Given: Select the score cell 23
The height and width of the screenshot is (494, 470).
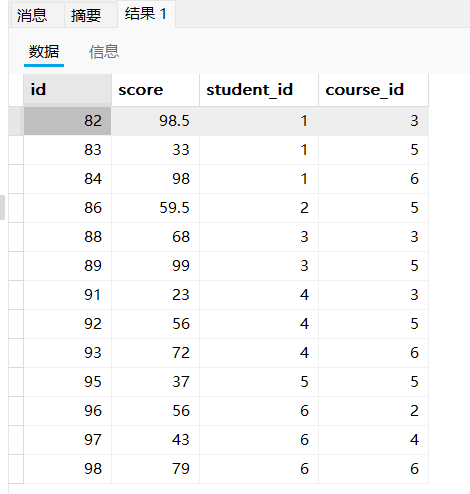Looking at the screenshot, I should (x=155, y=295).
